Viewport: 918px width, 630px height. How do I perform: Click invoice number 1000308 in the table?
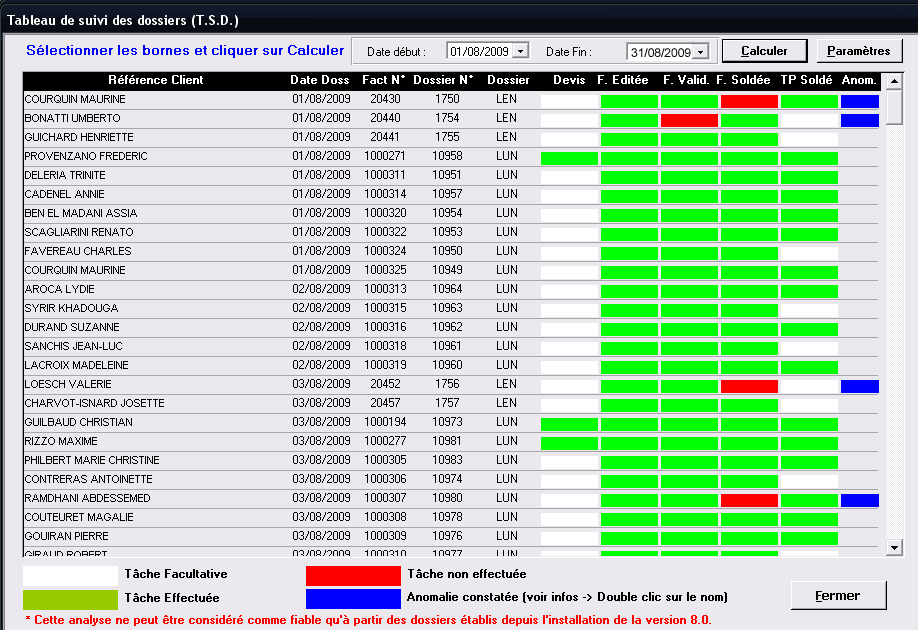point(385,517)
